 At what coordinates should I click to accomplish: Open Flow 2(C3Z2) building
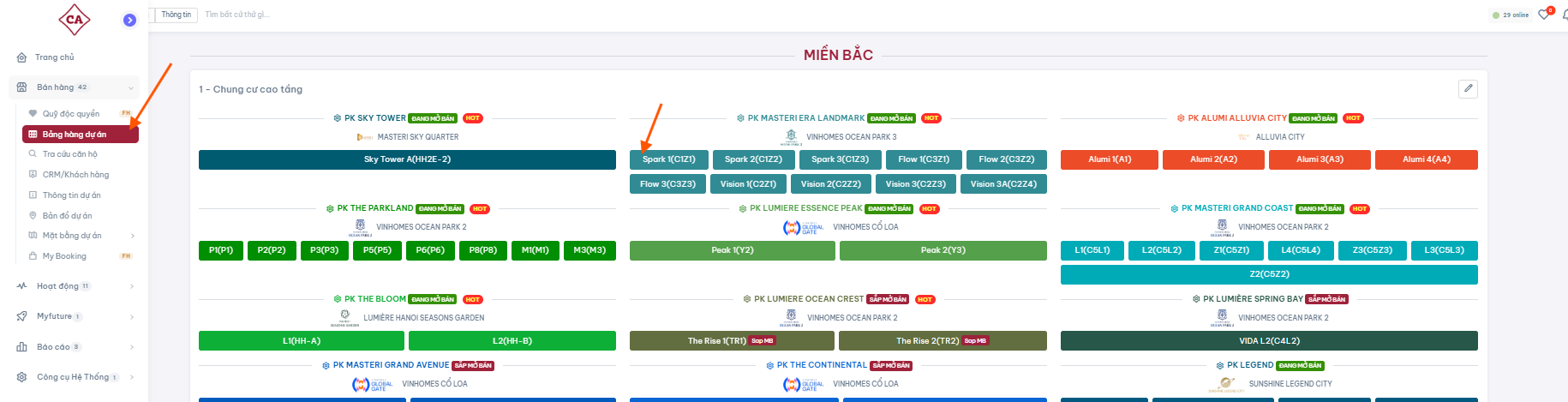click(1007, 159)
